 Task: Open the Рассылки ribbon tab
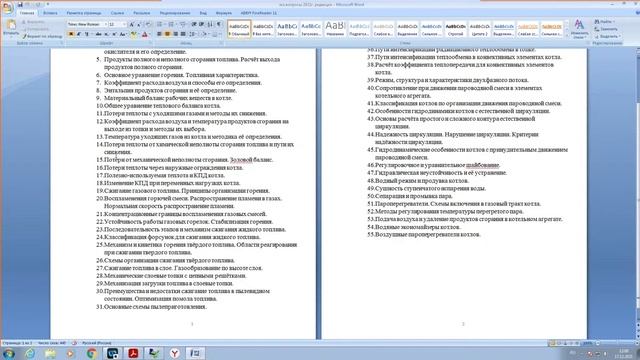click(142, 13)
